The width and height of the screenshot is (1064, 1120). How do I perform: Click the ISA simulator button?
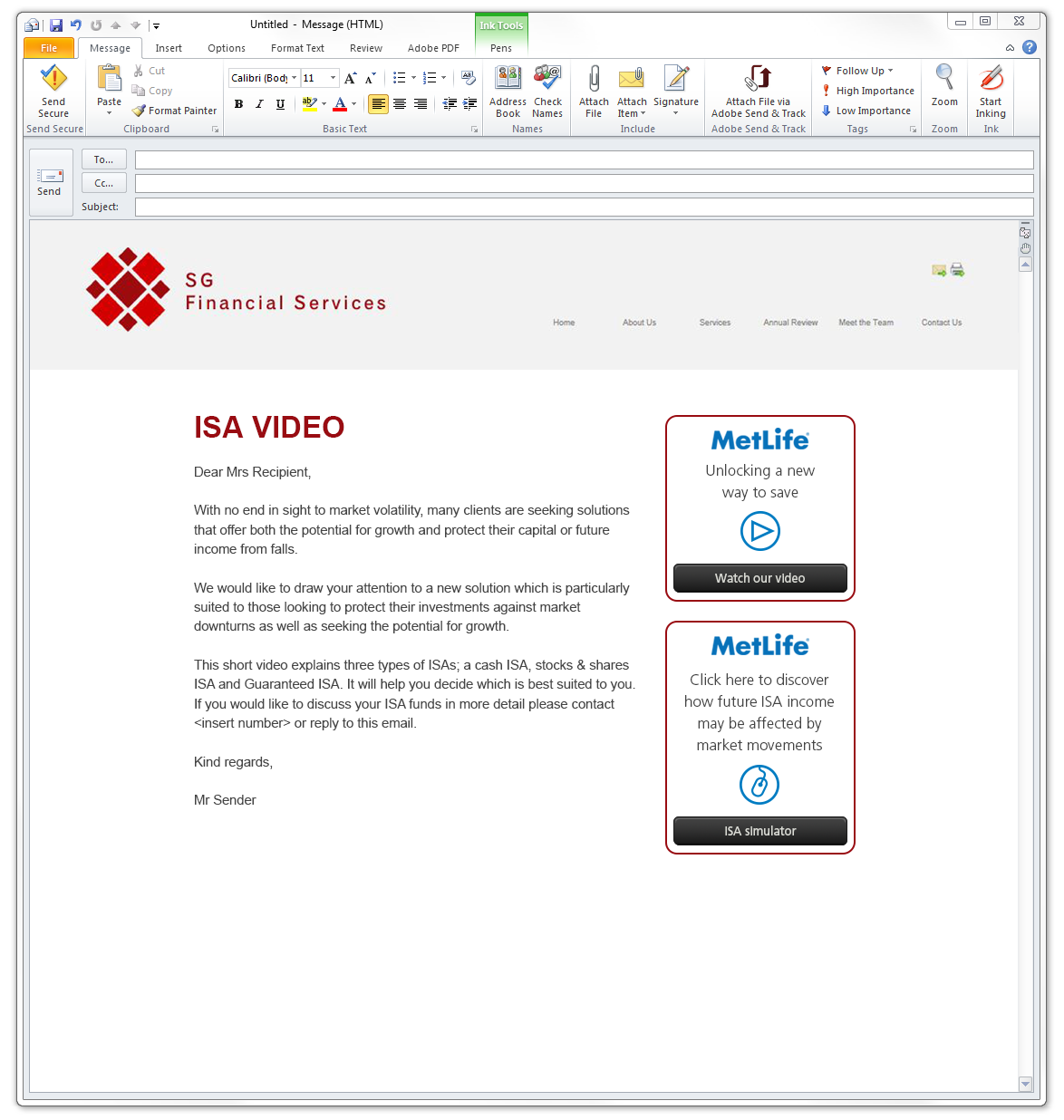[760, 831]
